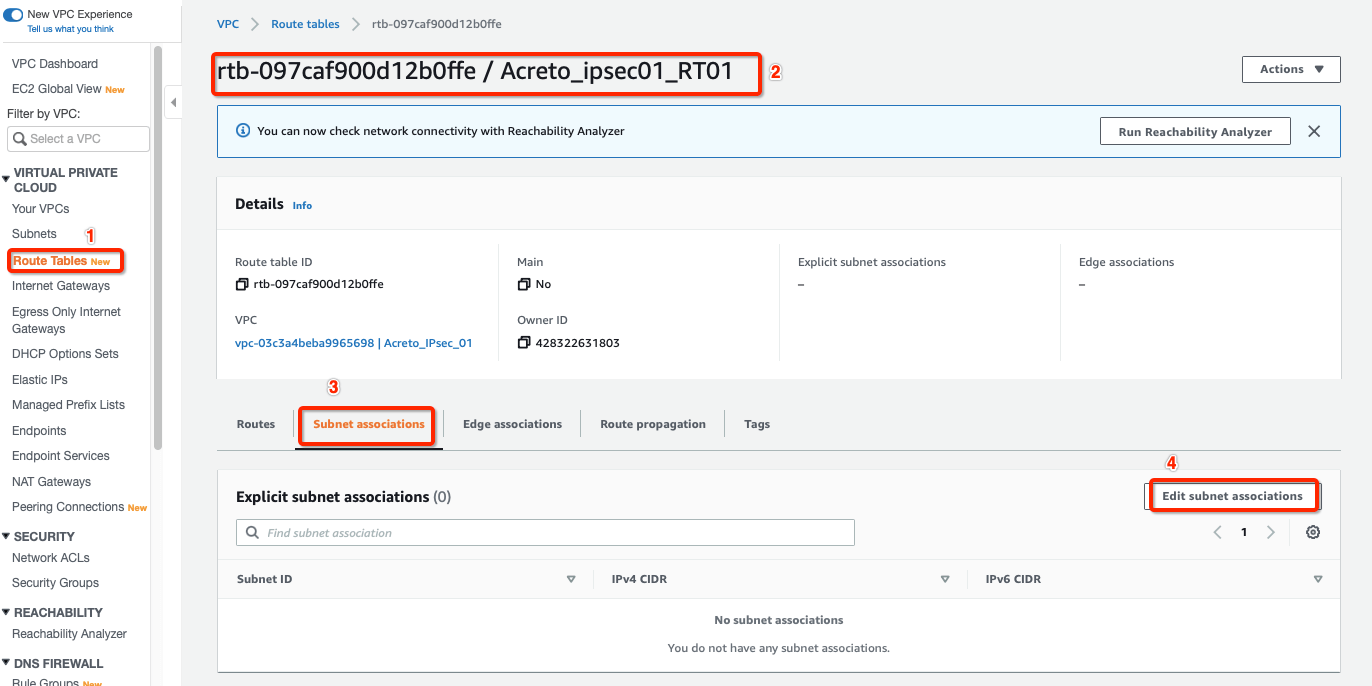Open Reachability Analyzer in the sidebar
This screenshot has width=1372, height=686.
69,634
